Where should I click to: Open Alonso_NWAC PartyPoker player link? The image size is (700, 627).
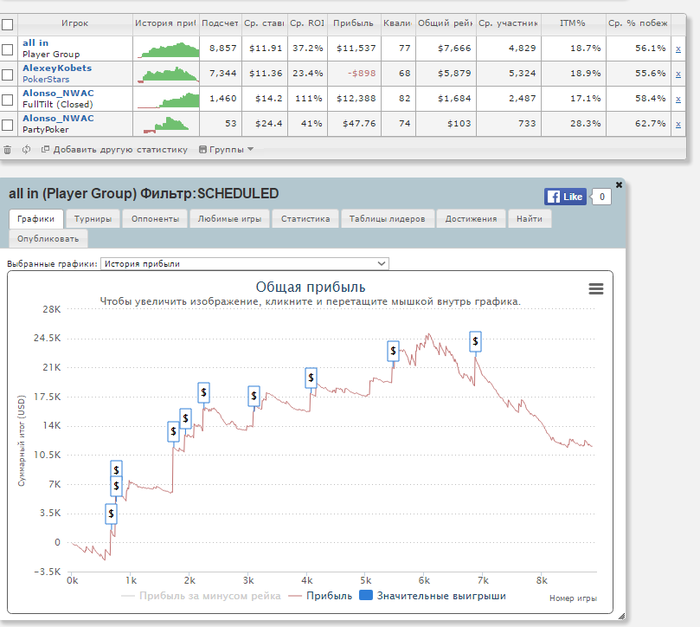click(x=58, y=118)
